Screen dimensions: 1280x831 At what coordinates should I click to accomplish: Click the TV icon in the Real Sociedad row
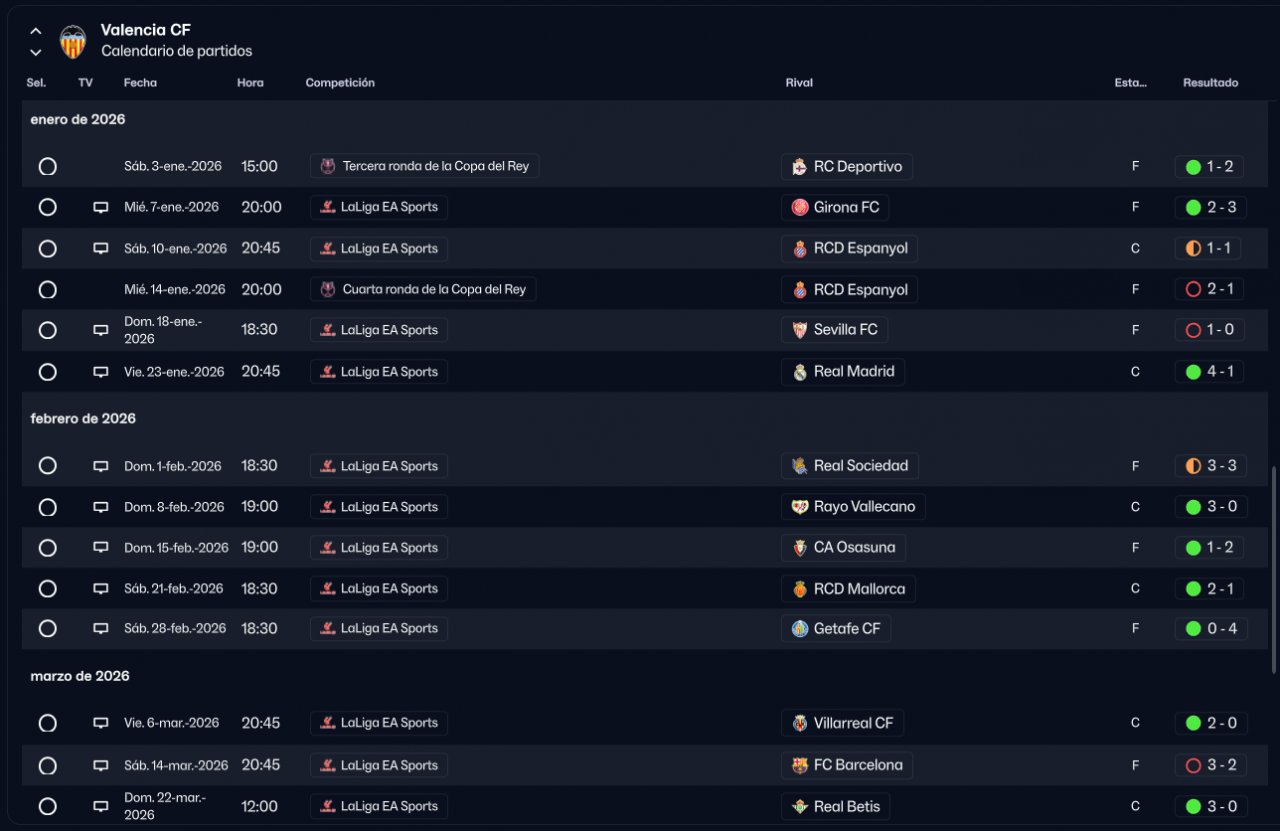(101, 466)
